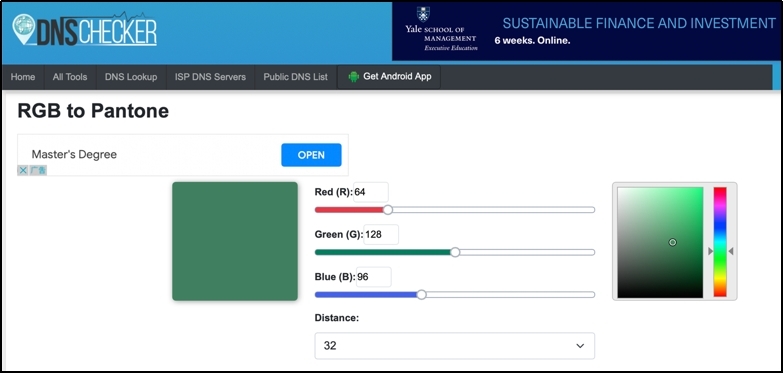
Task: Click the saturation picker circle marker
Action: [672, 242]
